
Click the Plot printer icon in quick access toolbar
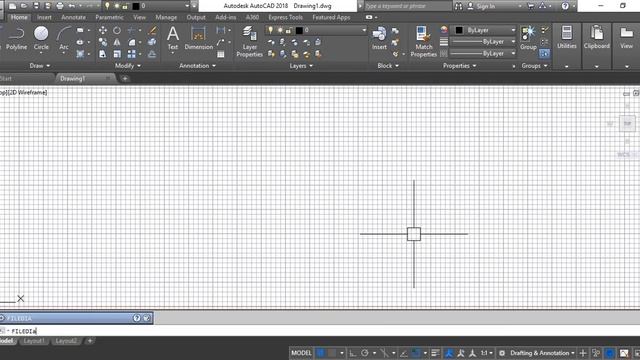tap(60, 6)
